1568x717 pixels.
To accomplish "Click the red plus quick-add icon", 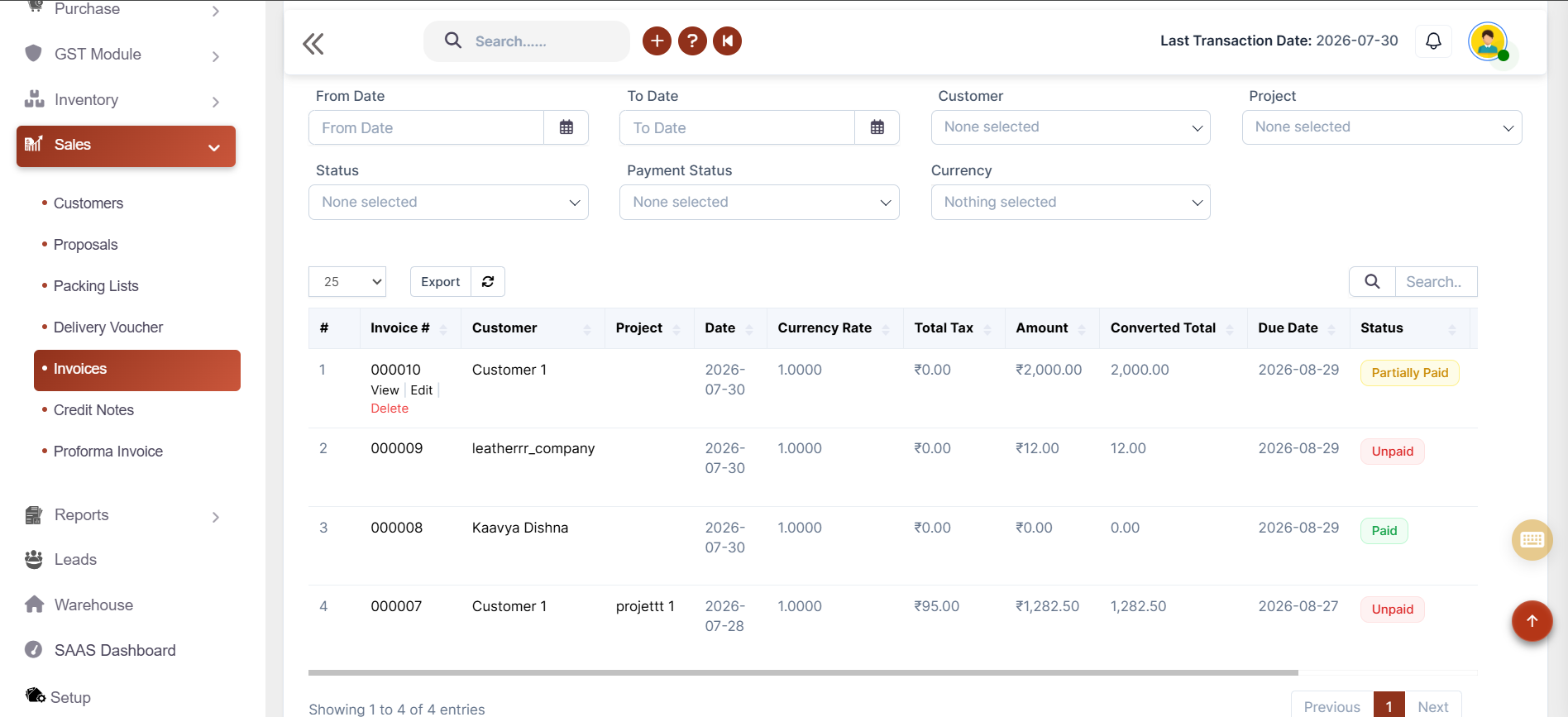I will click(x=657, y=41).
